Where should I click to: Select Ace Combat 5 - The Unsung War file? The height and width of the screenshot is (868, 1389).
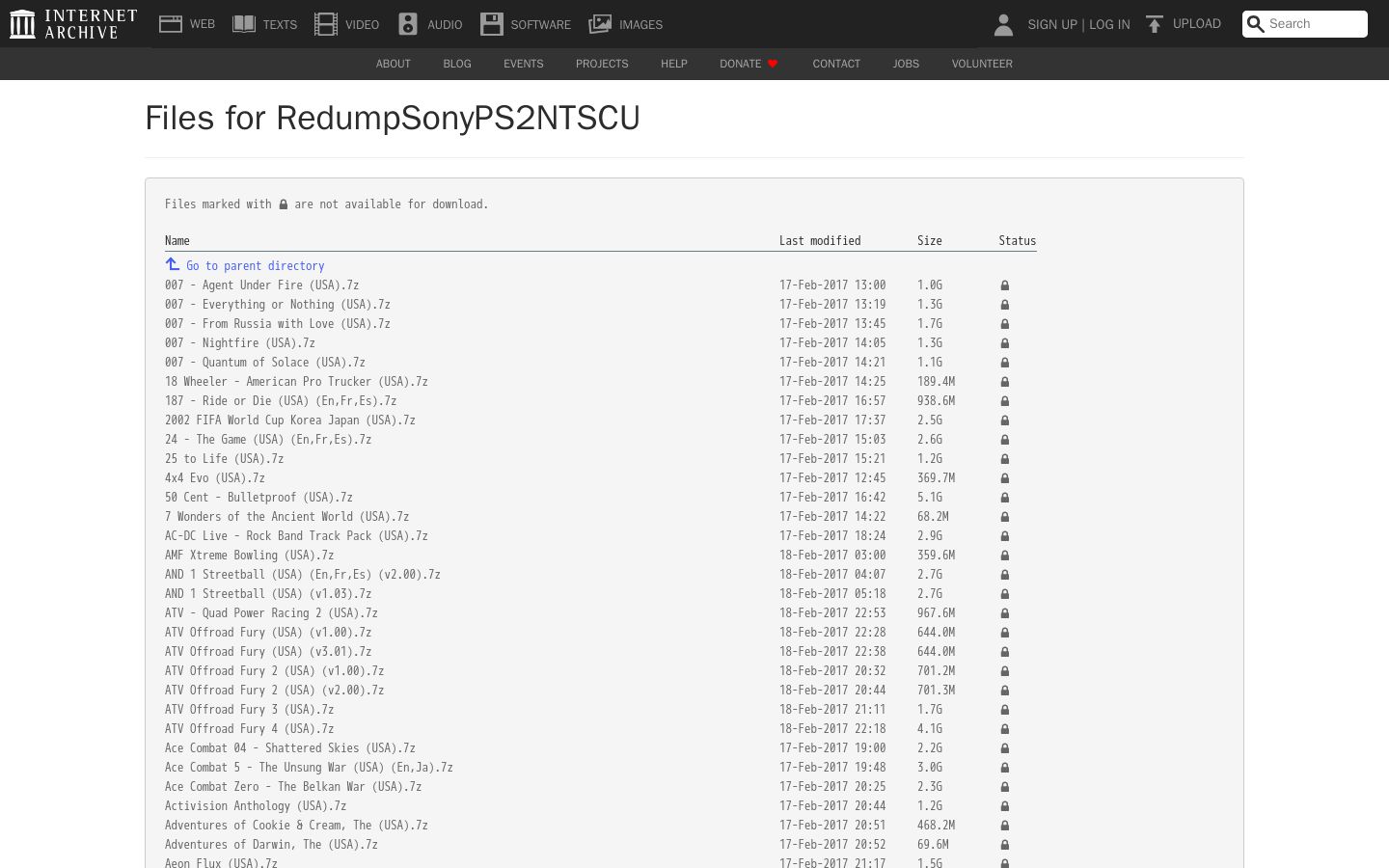coord(309,768)
